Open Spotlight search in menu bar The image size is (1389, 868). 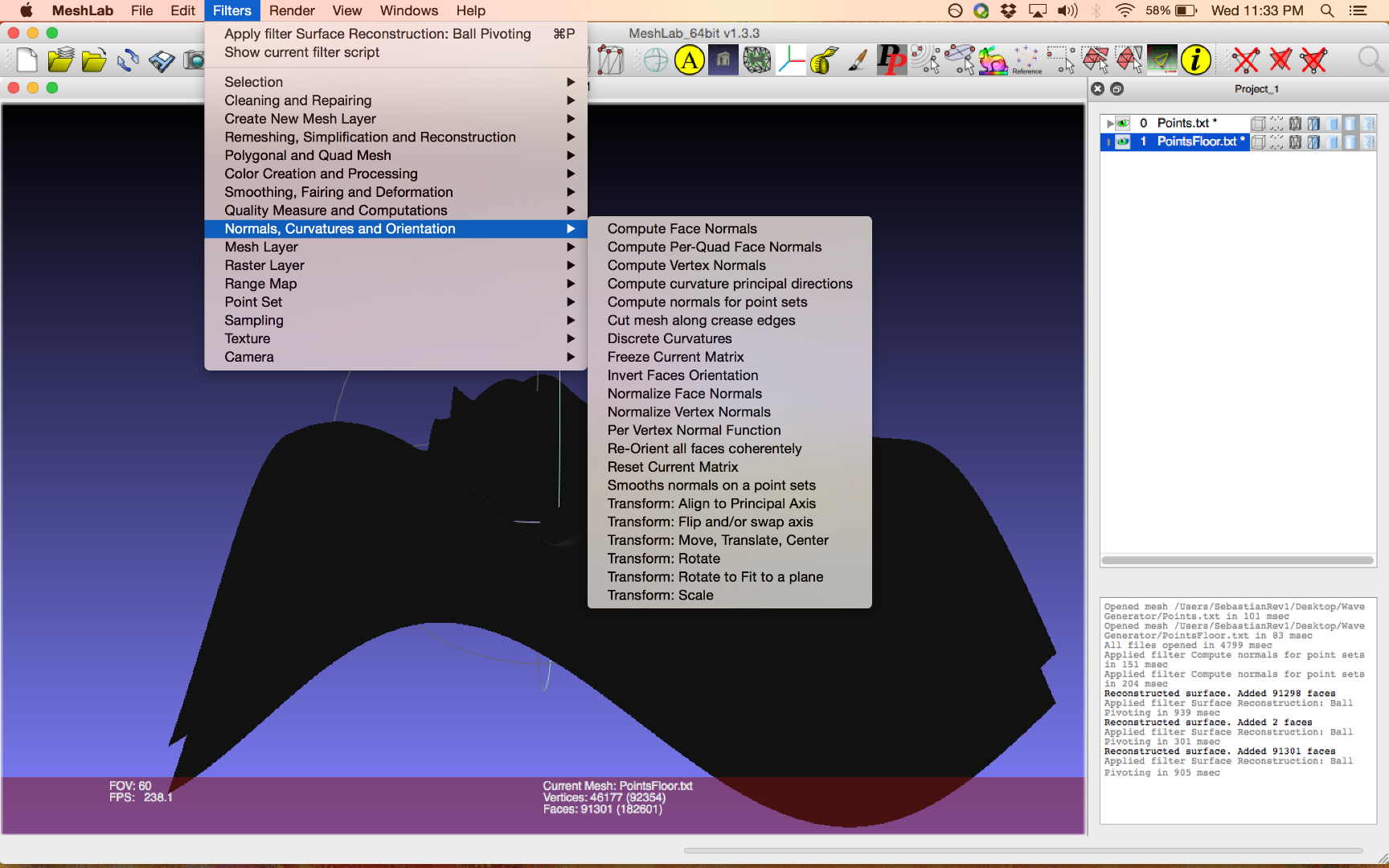pyautogui.click(x=1327, y=10)
